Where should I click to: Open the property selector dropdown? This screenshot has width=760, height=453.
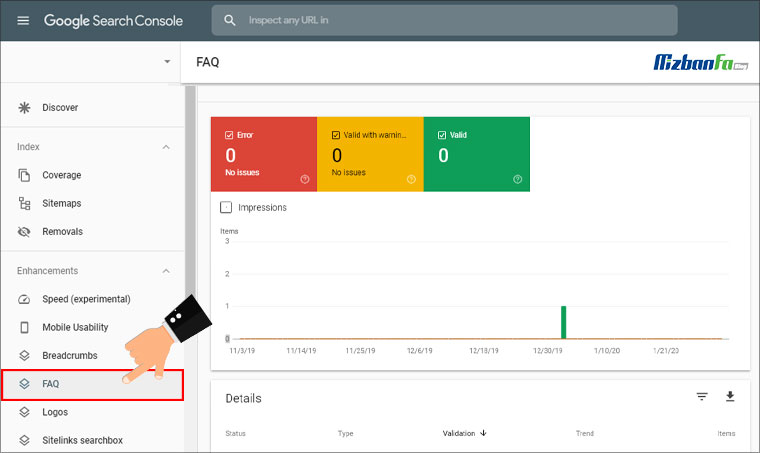167,62
